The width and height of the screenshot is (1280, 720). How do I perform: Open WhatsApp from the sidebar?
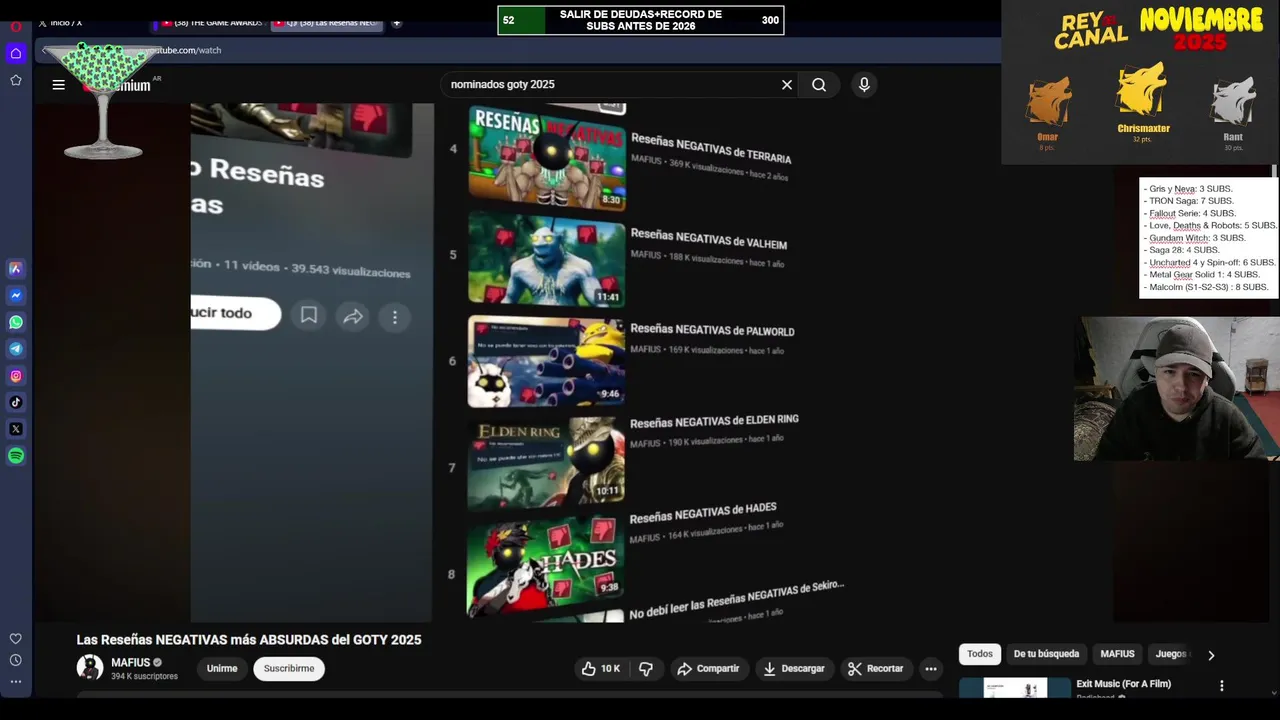point(16,322)
